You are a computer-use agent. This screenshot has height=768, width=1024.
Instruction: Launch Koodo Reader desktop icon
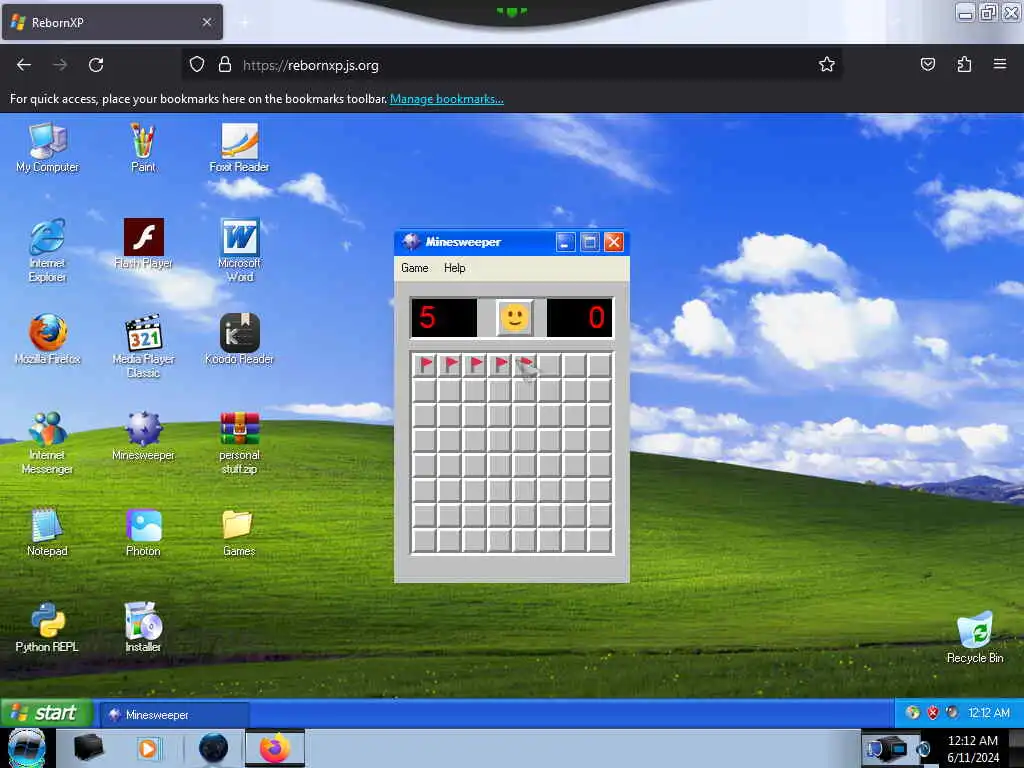pos(239,339)
